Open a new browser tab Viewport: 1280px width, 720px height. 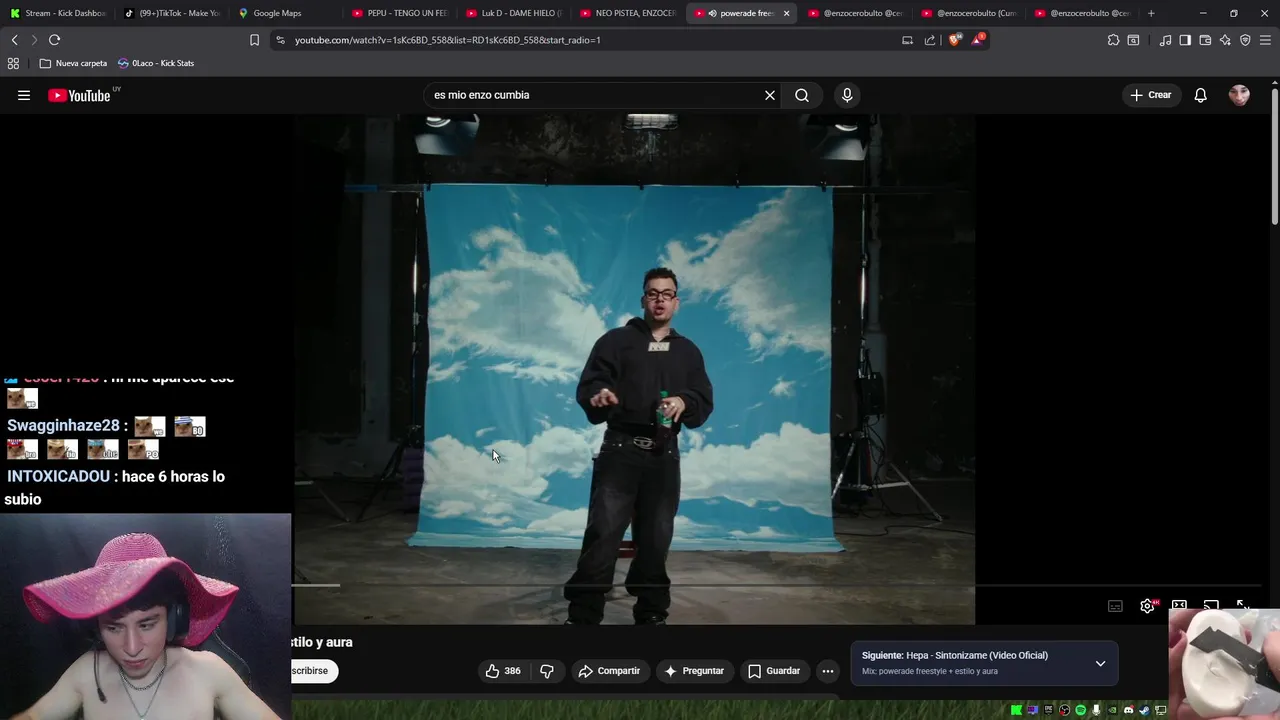1151,13
